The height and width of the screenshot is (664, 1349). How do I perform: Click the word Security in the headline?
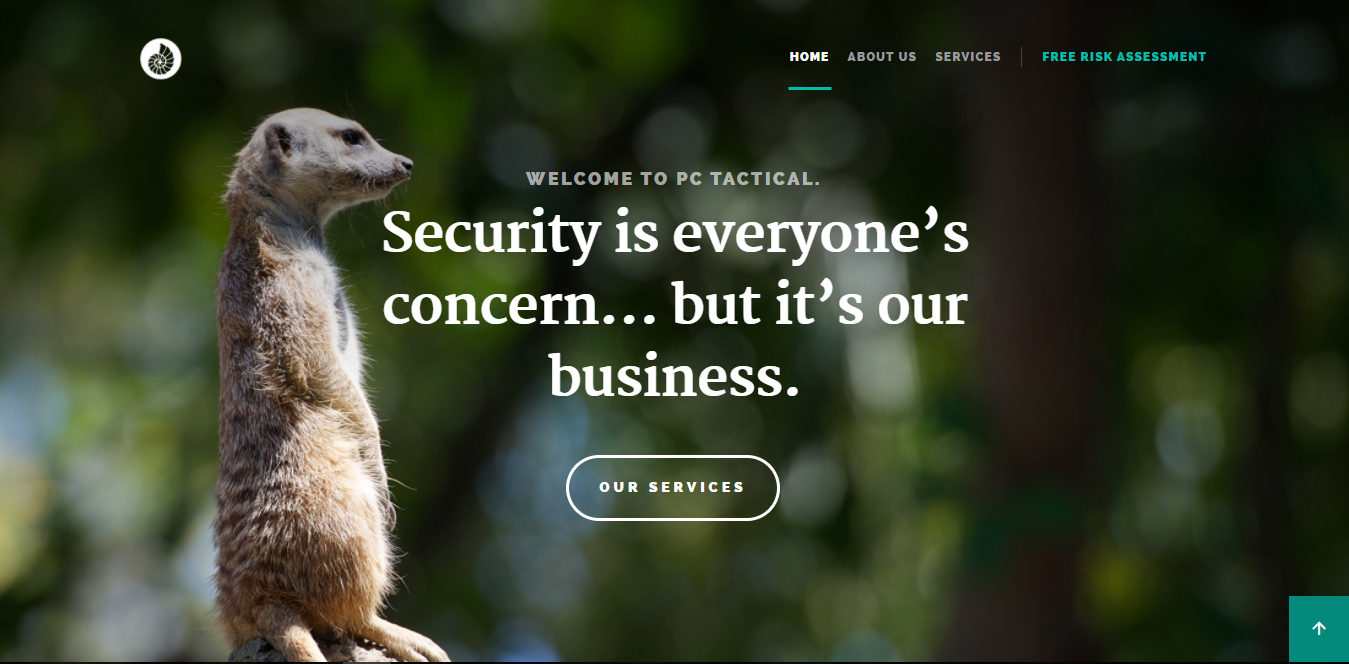point(491,235)
